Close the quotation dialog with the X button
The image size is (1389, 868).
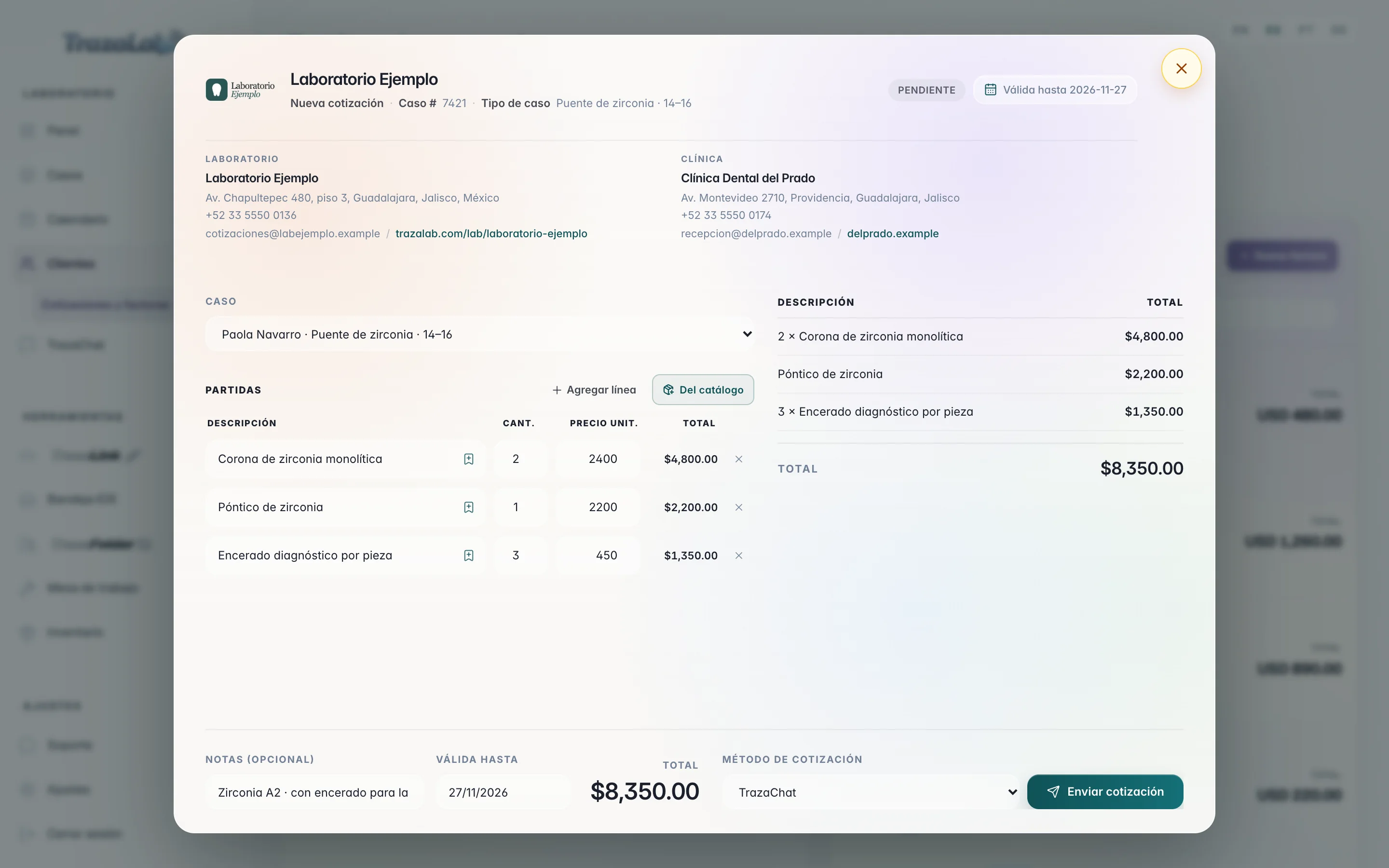[1181, 69]
